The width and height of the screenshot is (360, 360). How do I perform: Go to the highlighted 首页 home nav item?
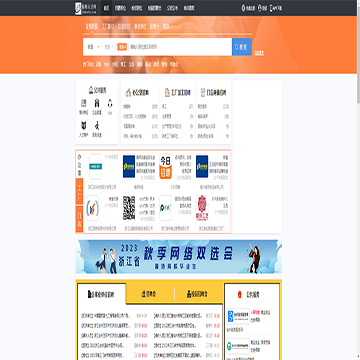coord(106,8)
